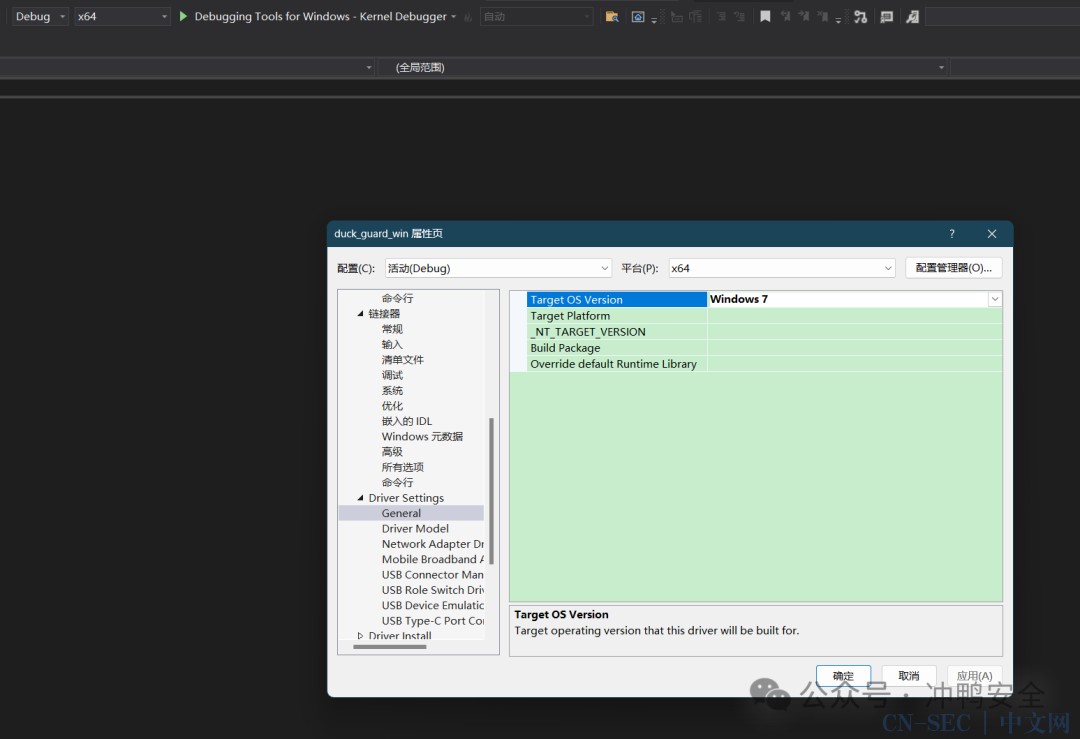Select the 清单文件 tree item
Screen dimensions: 1080x739
pos(403,360)
